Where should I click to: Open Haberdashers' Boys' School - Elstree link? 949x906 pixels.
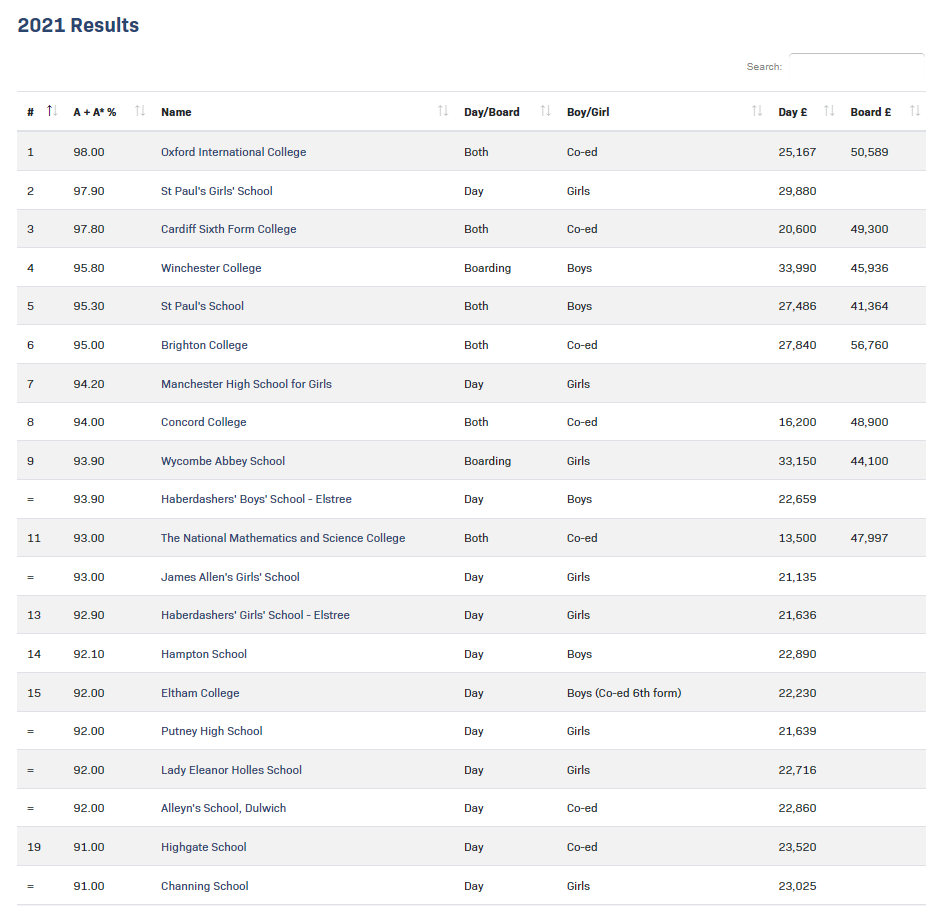[x=256, y=499]
